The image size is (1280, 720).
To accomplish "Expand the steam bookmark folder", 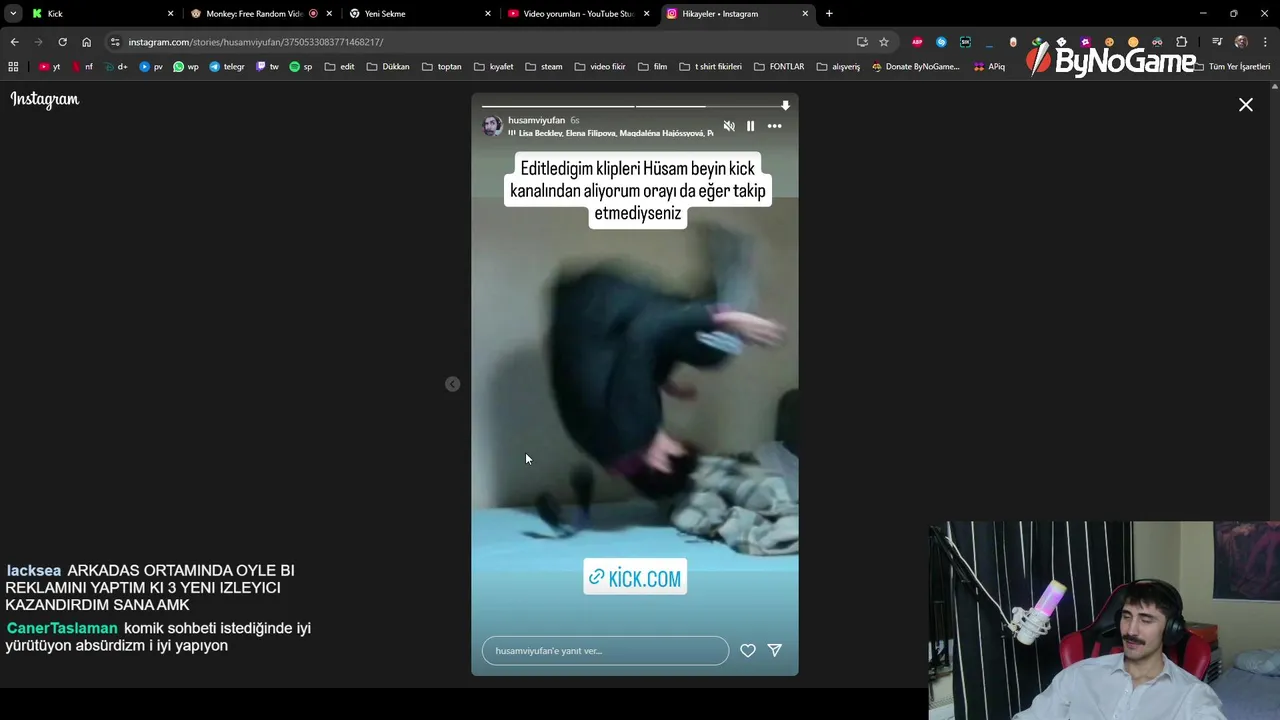I will pyautogui.click(x=544, y=67).
